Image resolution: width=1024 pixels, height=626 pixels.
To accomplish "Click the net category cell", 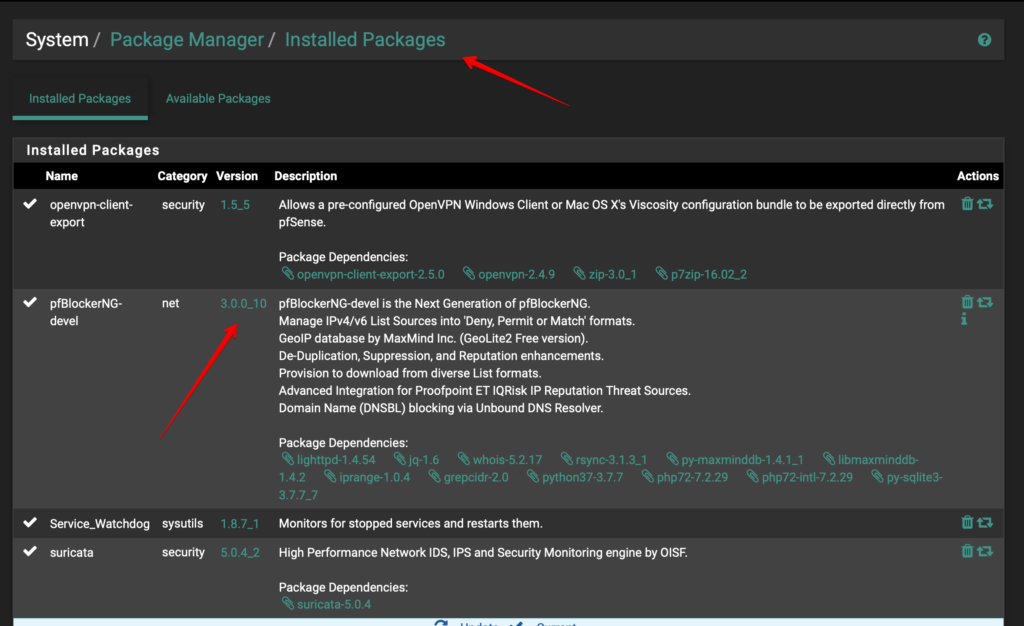I will [x=170, y=304].
